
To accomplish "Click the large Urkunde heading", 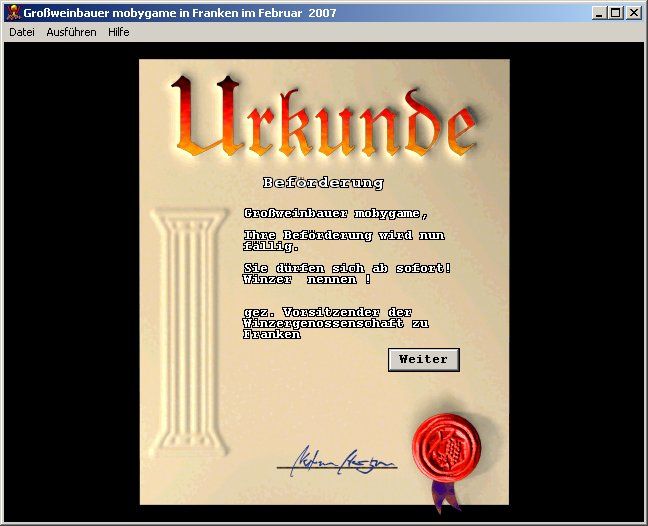I will (322, 120).
